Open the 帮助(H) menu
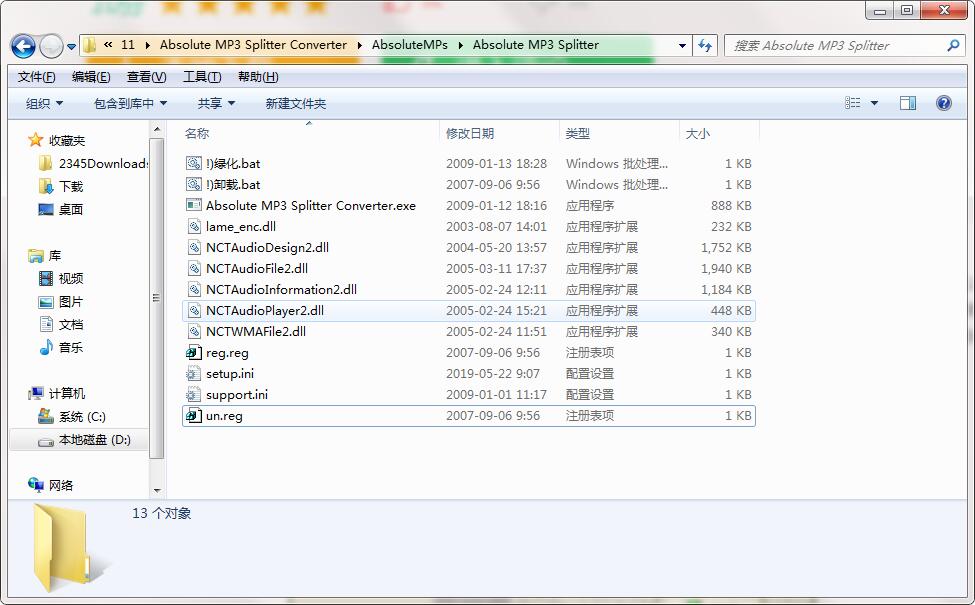This screenshot has width=975, height=605. tap(258, 77)
